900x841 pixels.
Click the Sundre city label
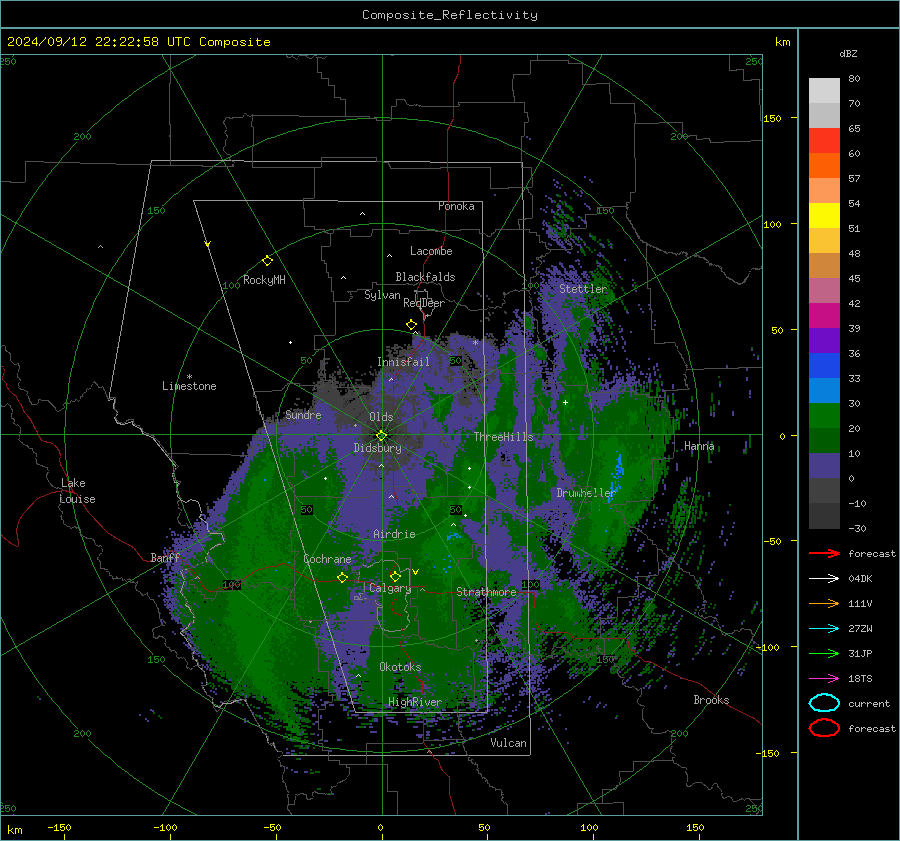coord(303,415)
